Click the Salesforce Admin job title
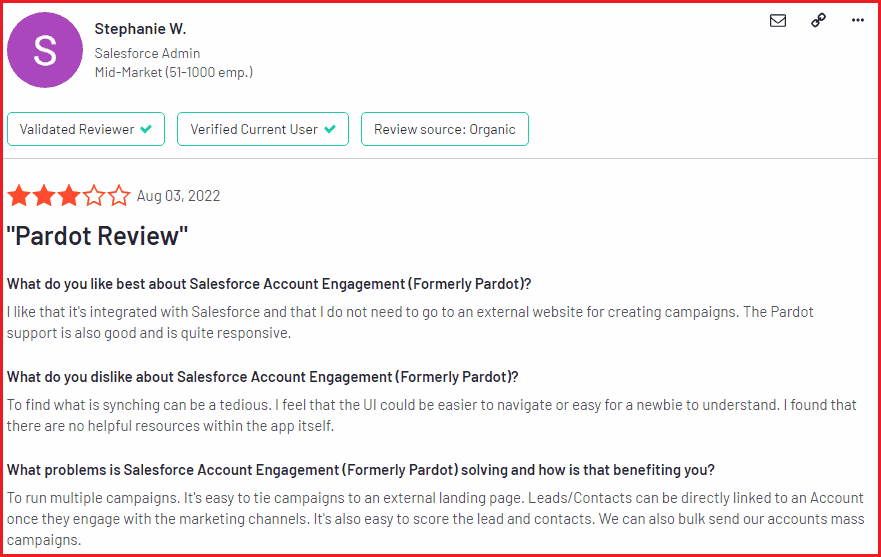This screenshot has height=557, width=881. point(147,53)
